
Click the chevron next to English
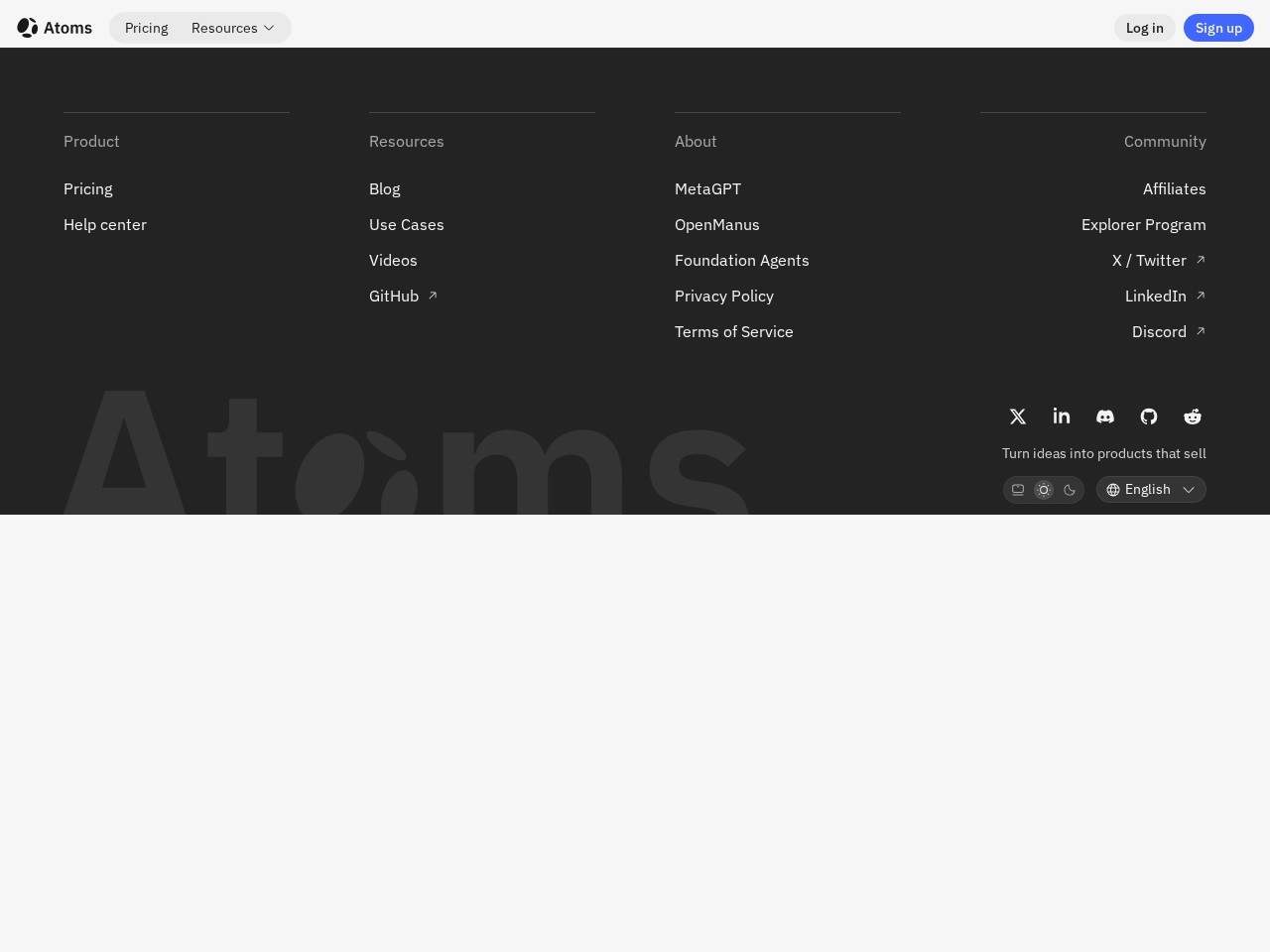(x=1189, y=489)
